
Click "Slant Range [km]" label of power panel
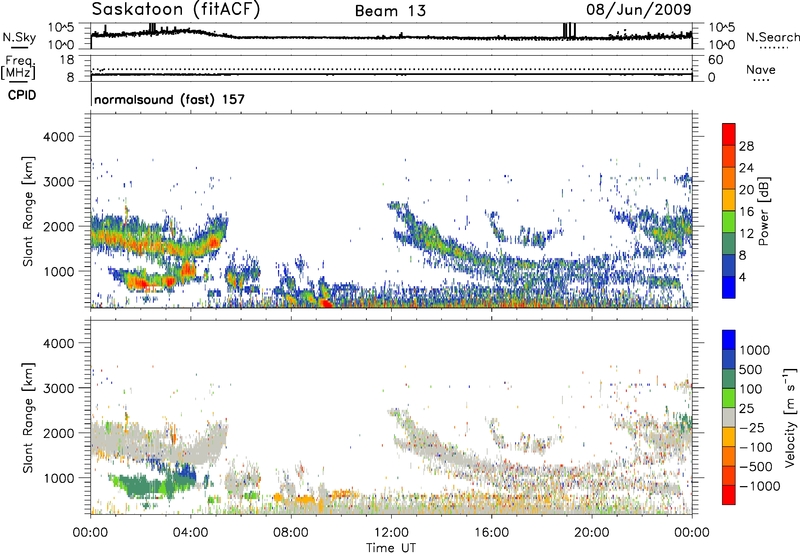(x=28, y=211)
